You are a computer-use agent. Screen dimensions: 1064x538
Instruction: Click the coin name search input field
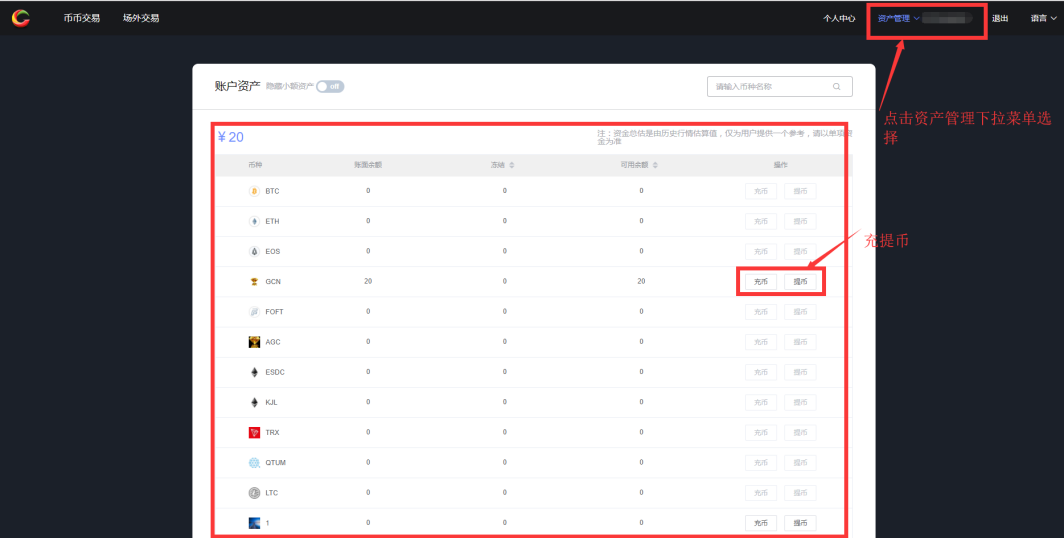click(770, 87)
